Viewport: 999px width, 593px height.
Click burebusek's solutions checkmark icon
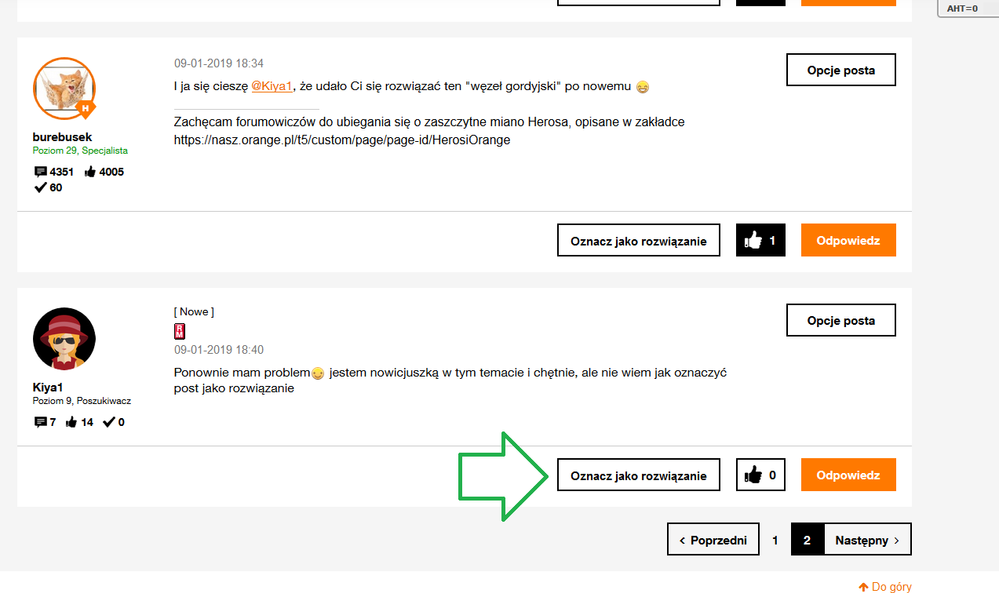coord(40,187)
